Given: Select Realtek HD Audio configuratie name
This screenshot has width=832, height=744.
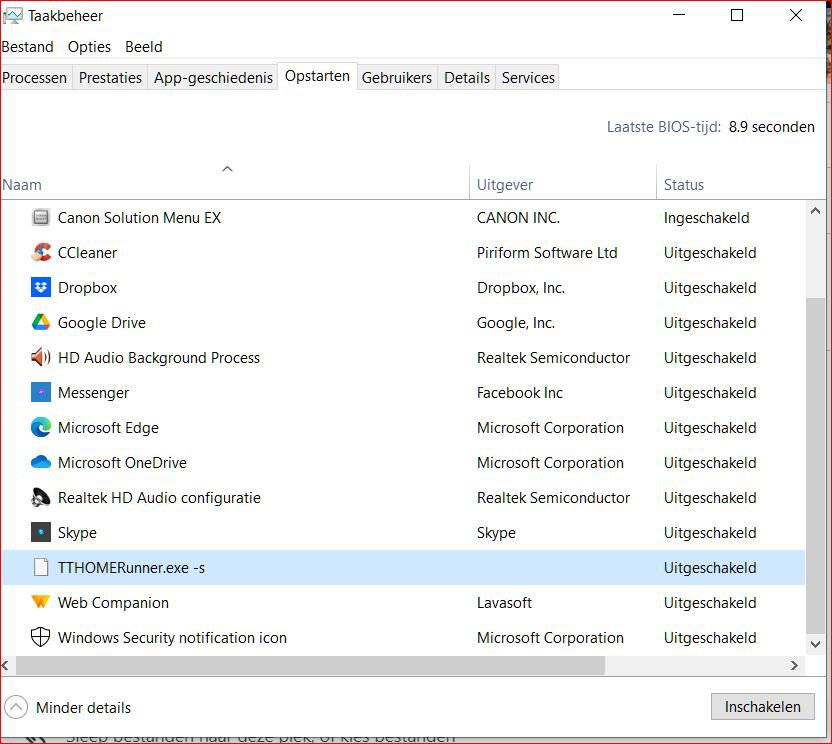Looking at the screenshot, I should tap(159, 498).
